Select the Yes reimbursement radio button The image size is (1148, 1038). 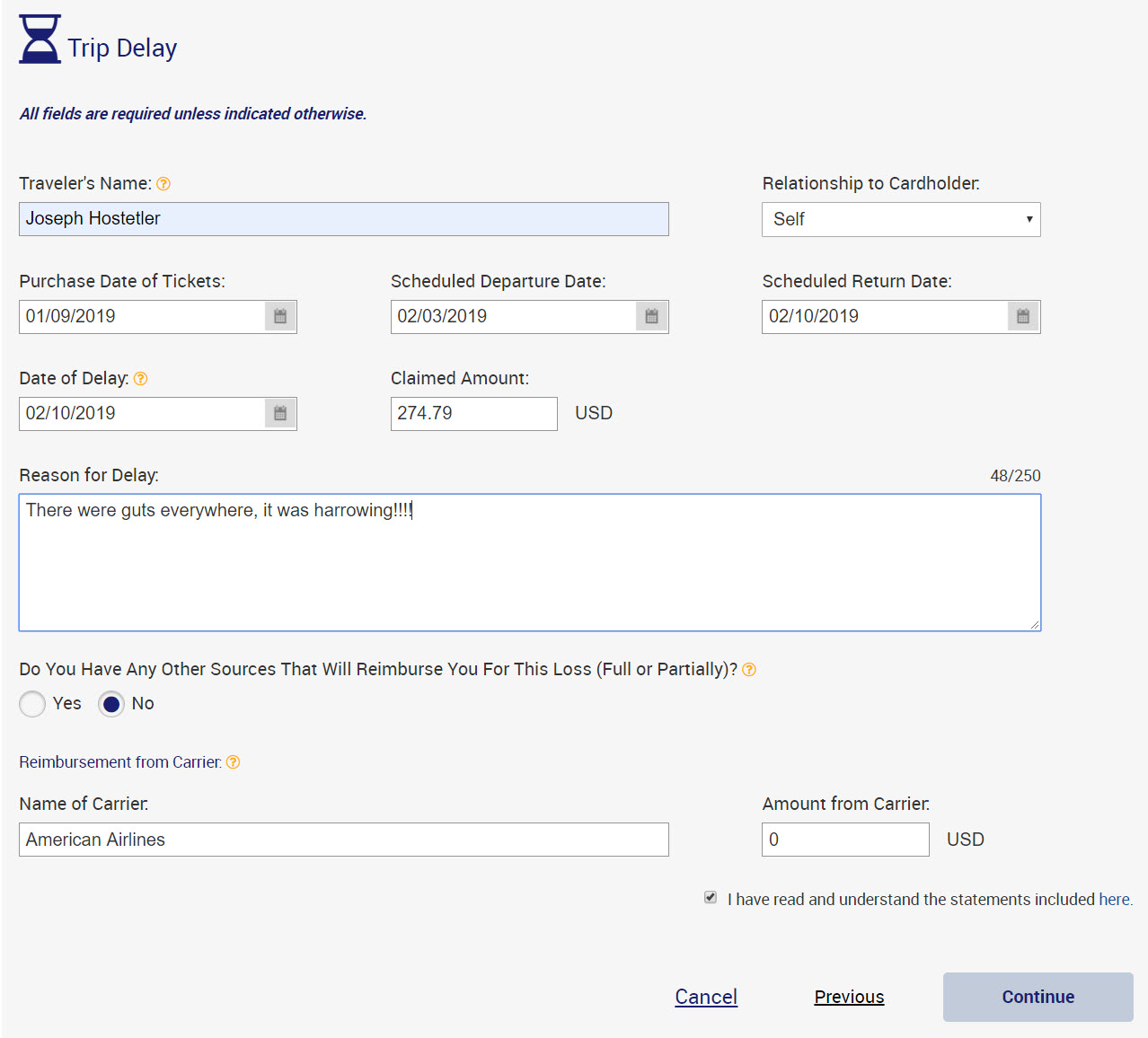(x=32, y=704)
